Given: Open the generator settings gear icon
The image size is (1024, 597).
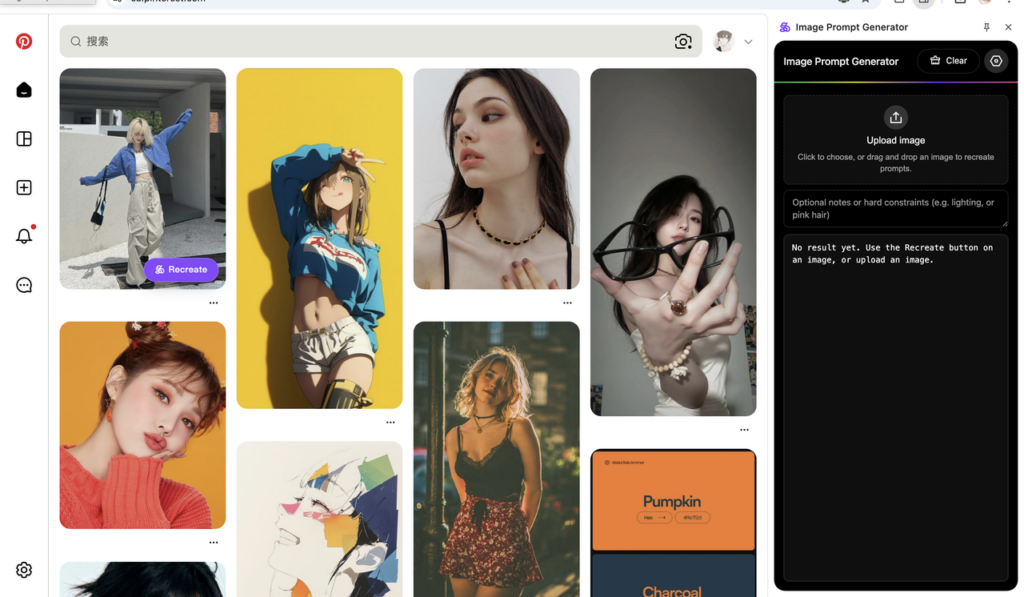Looking at the screenshot, I should tap(996, 61).
